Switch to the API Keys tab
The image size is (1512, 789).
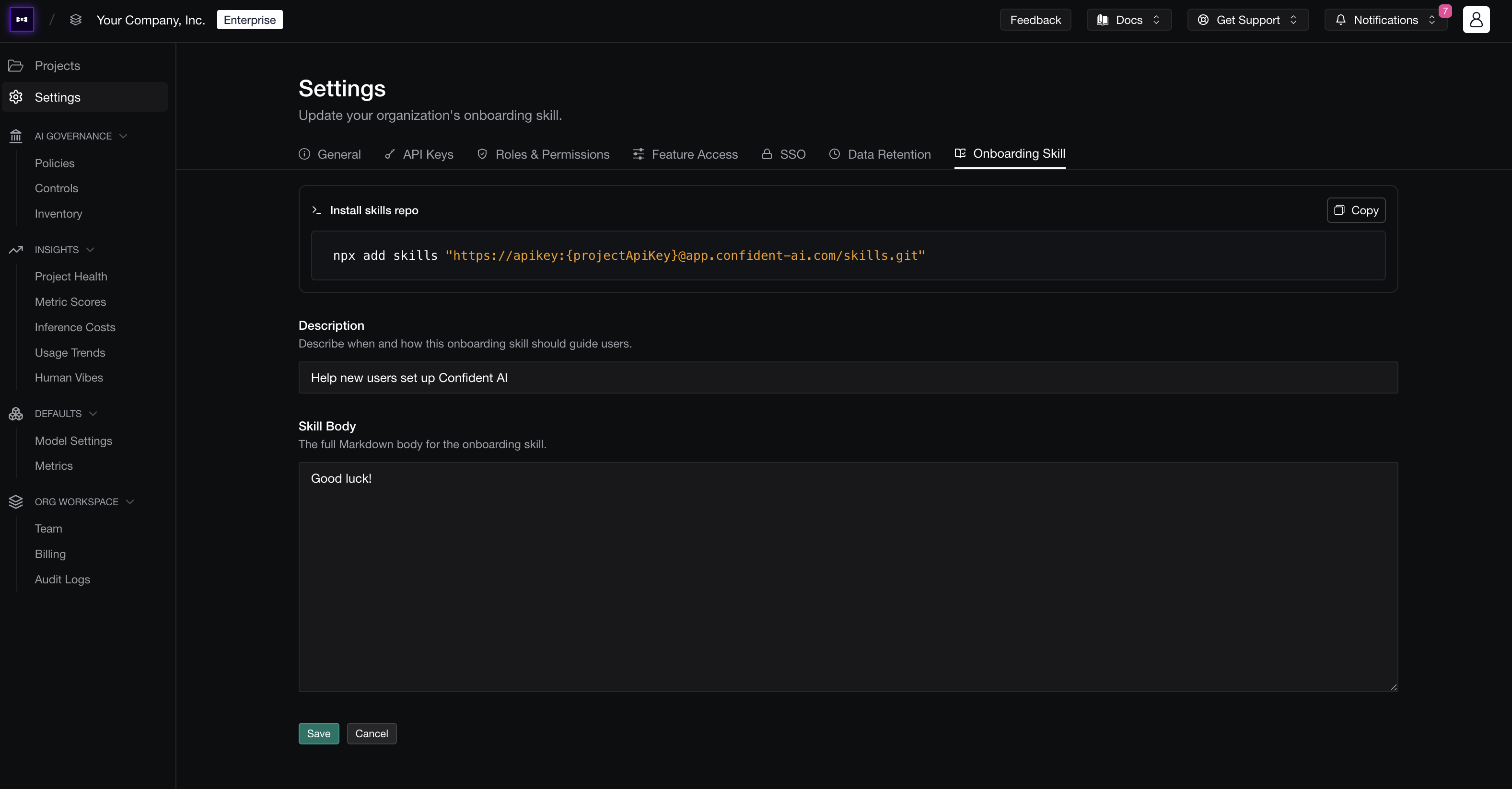pos(419,154)
